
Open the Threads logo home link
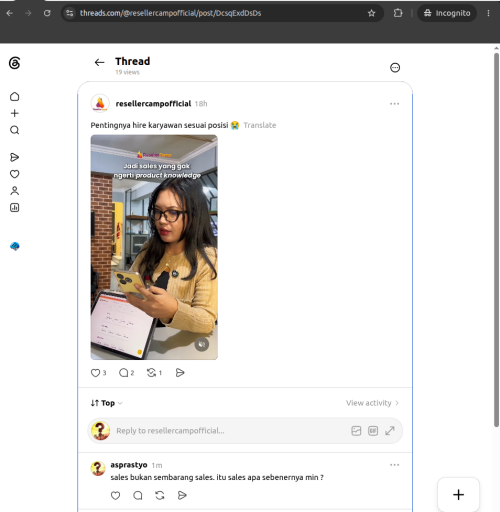[14, 63]
